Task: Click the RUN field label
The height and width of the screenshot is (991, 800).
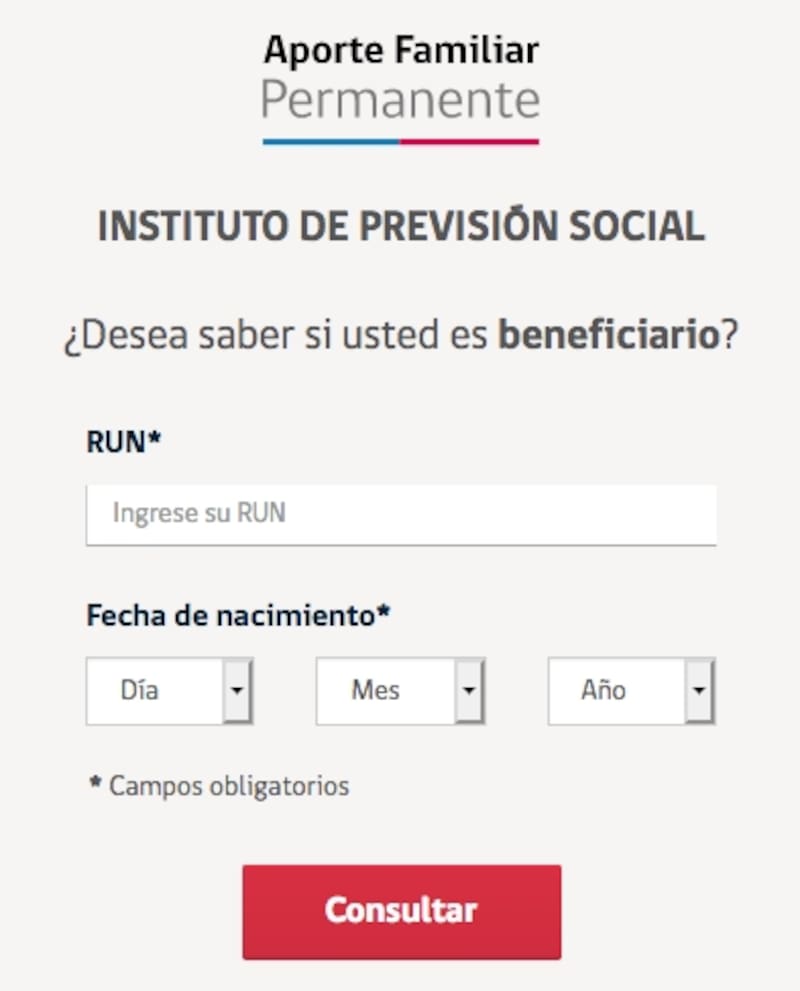Action: pos(118,443)
